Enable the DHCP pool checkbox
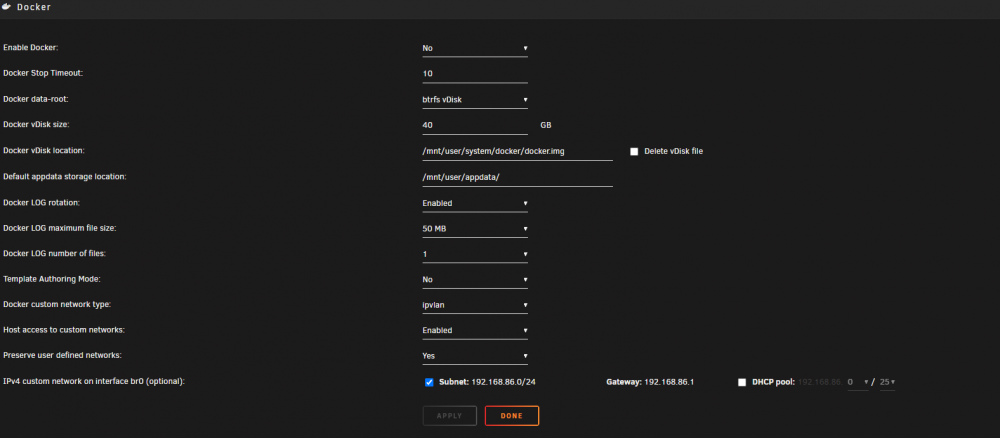1000x438 pixels. [742, 383]
